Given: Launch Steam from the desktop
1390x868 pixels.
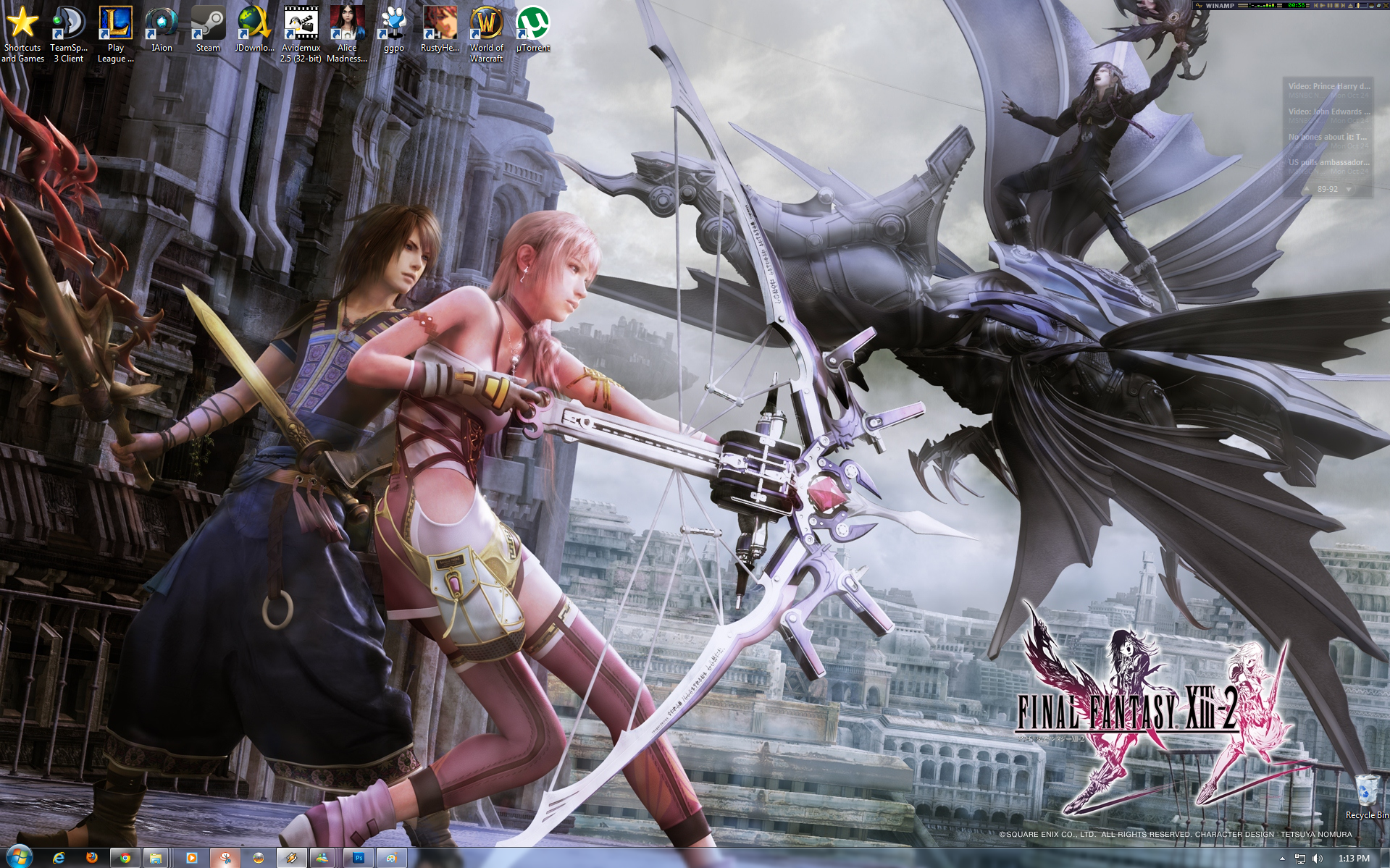Looking at the screenshot, I should click(208, 29).
